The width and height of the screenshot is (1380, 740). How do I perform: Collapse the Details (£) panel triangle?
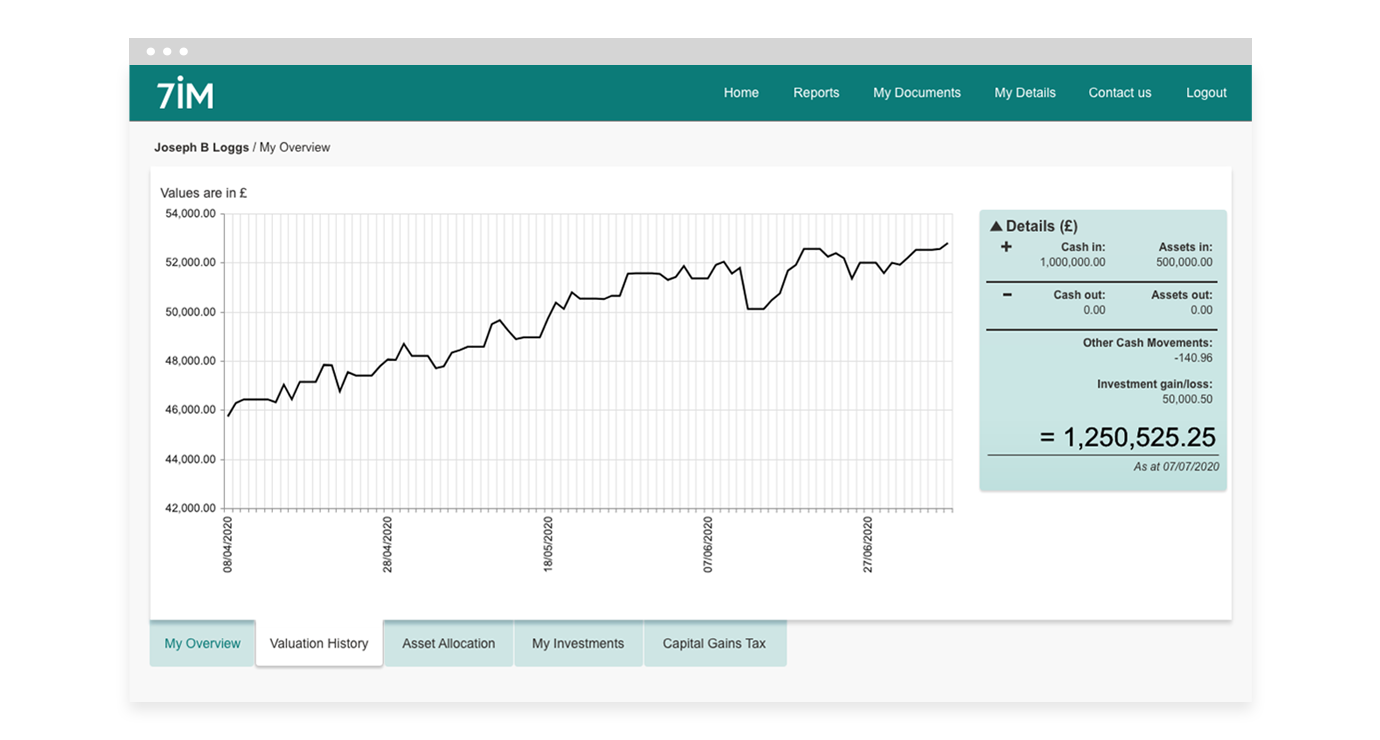tap(996, 226)
